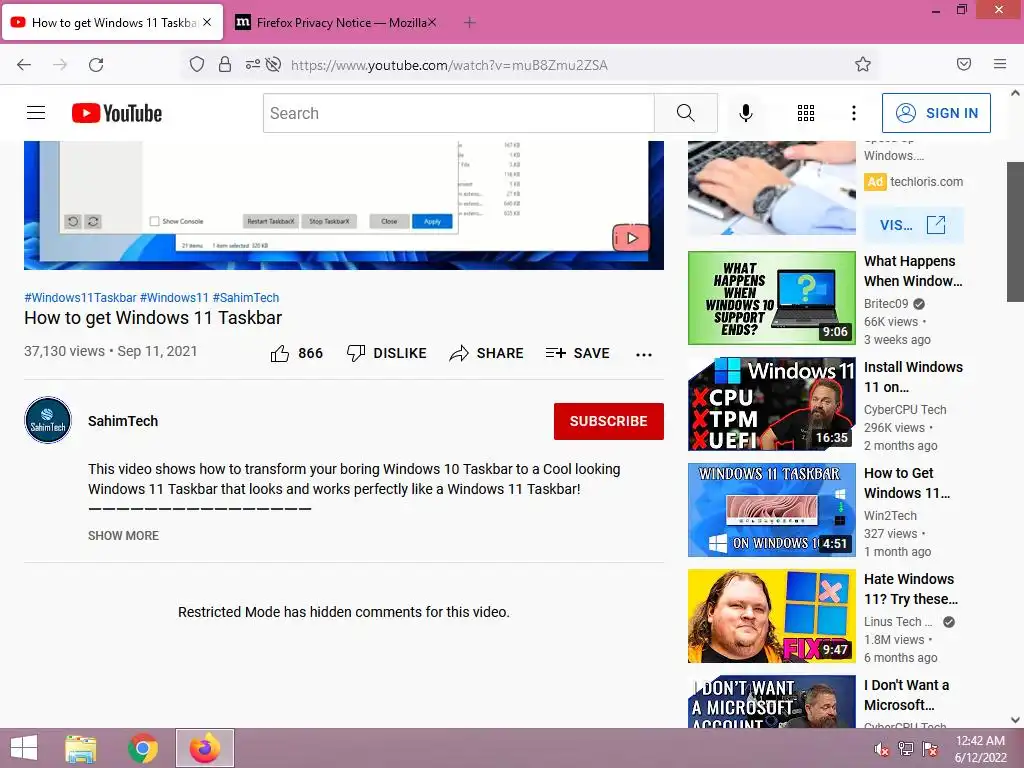Open the site permissions icon in address bar
The width and height of the screenshot is (1024, 768).
(x=252, y=64)
